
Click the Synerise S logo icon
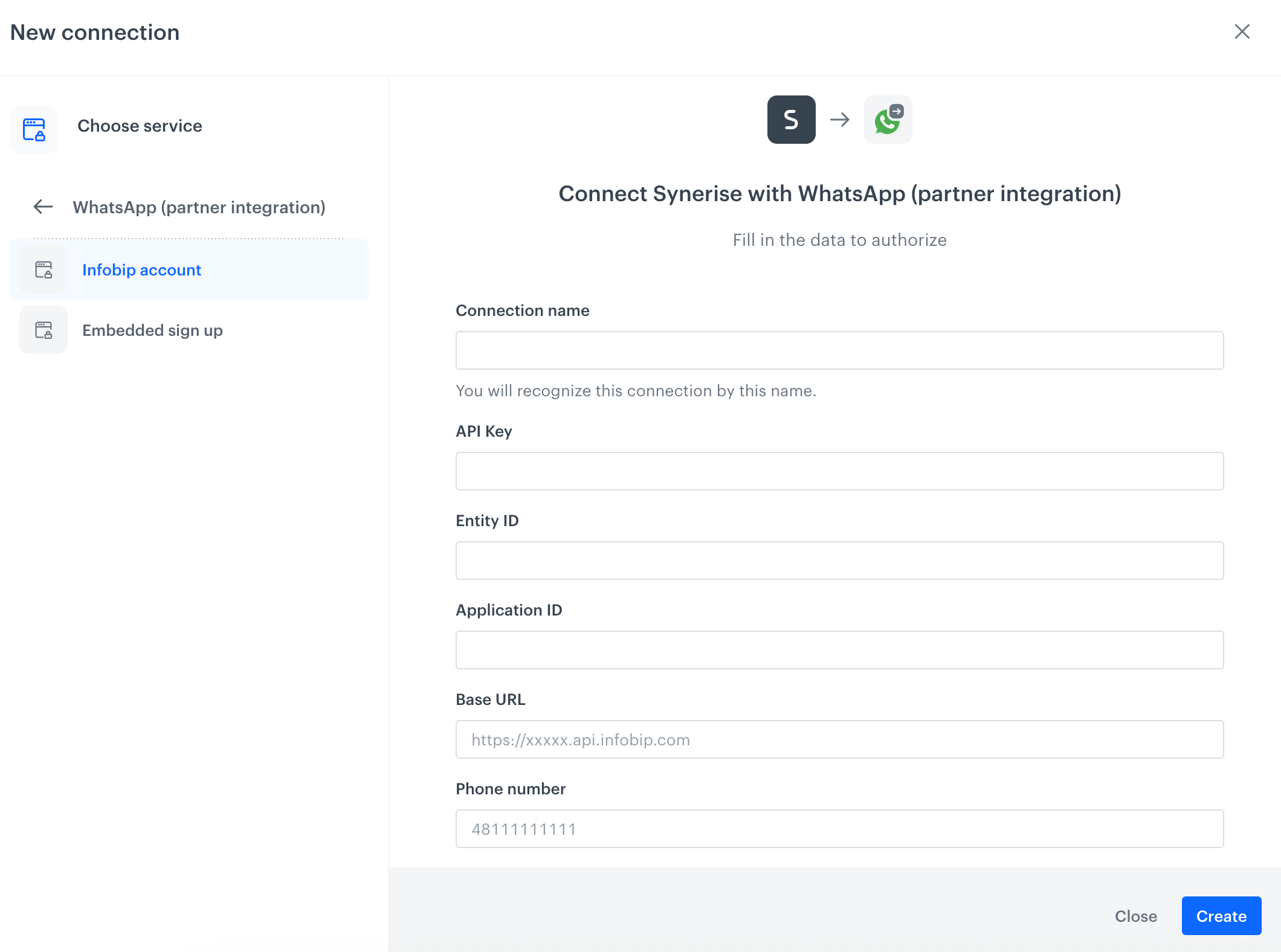[x=791, y=120]
